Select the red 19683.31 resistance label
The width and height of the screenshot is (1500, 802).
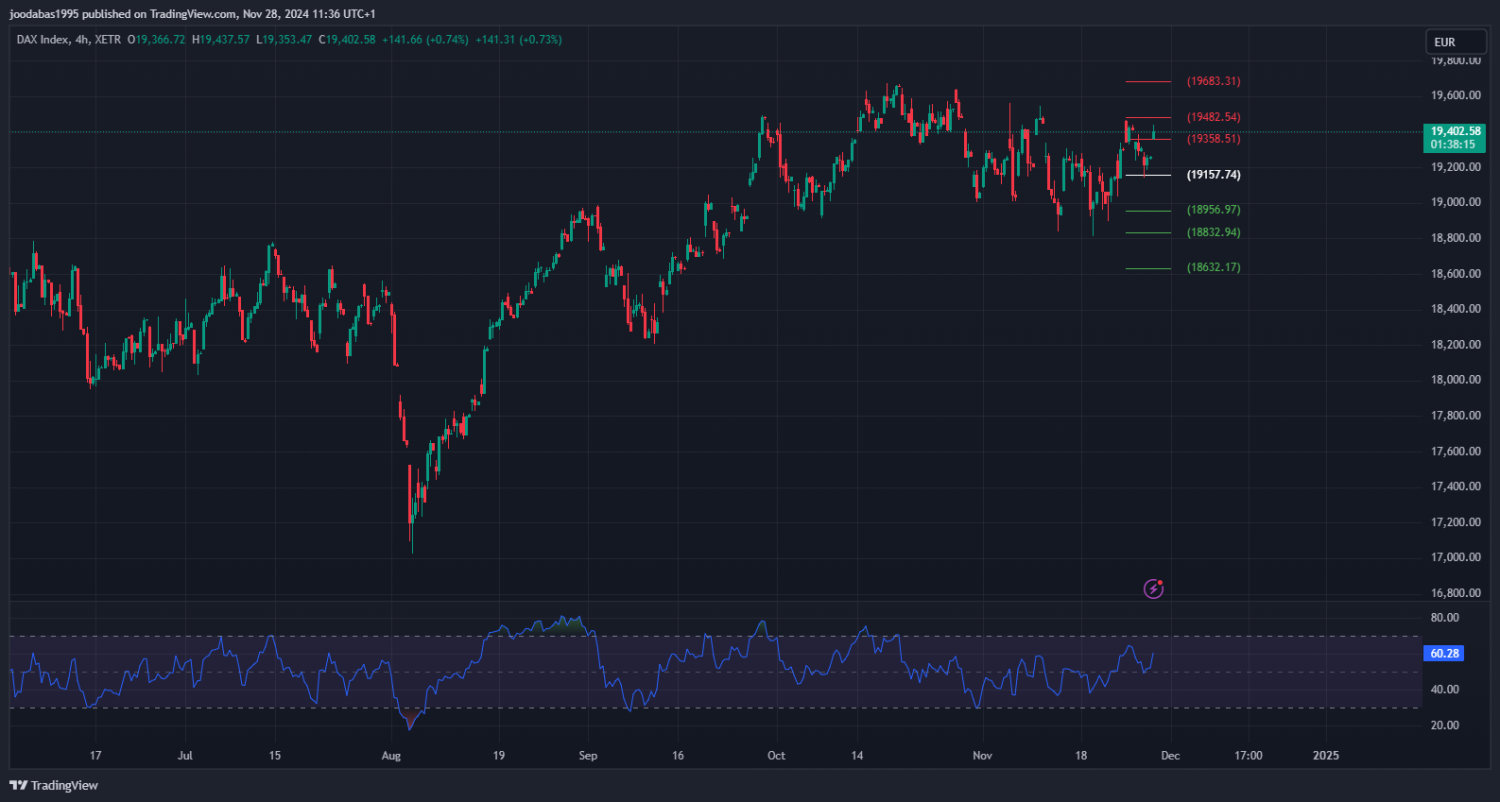[1213, 81]
